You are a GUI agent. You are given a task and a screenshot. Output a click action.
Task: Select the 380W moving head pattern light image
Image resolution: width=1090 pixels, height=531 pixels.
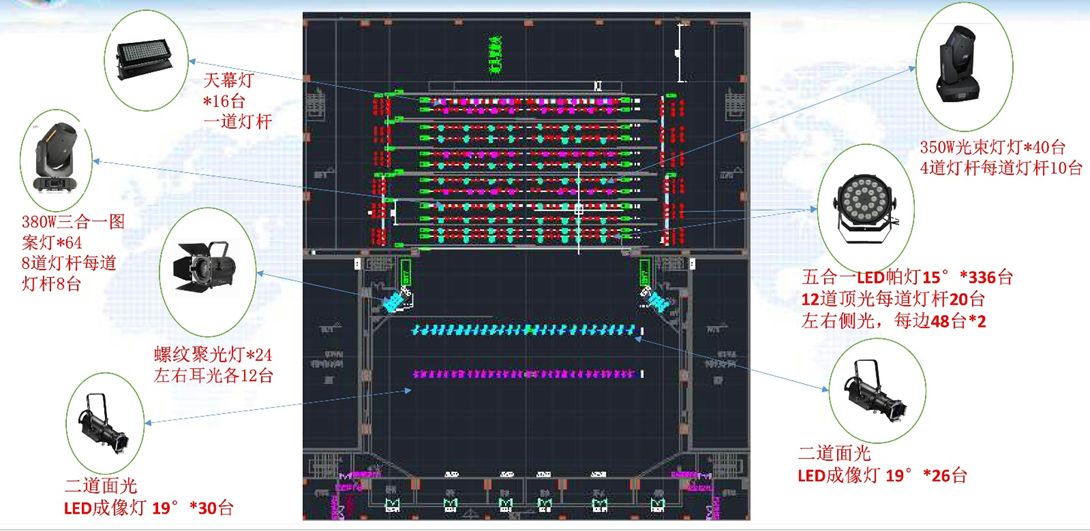[56, 160]
